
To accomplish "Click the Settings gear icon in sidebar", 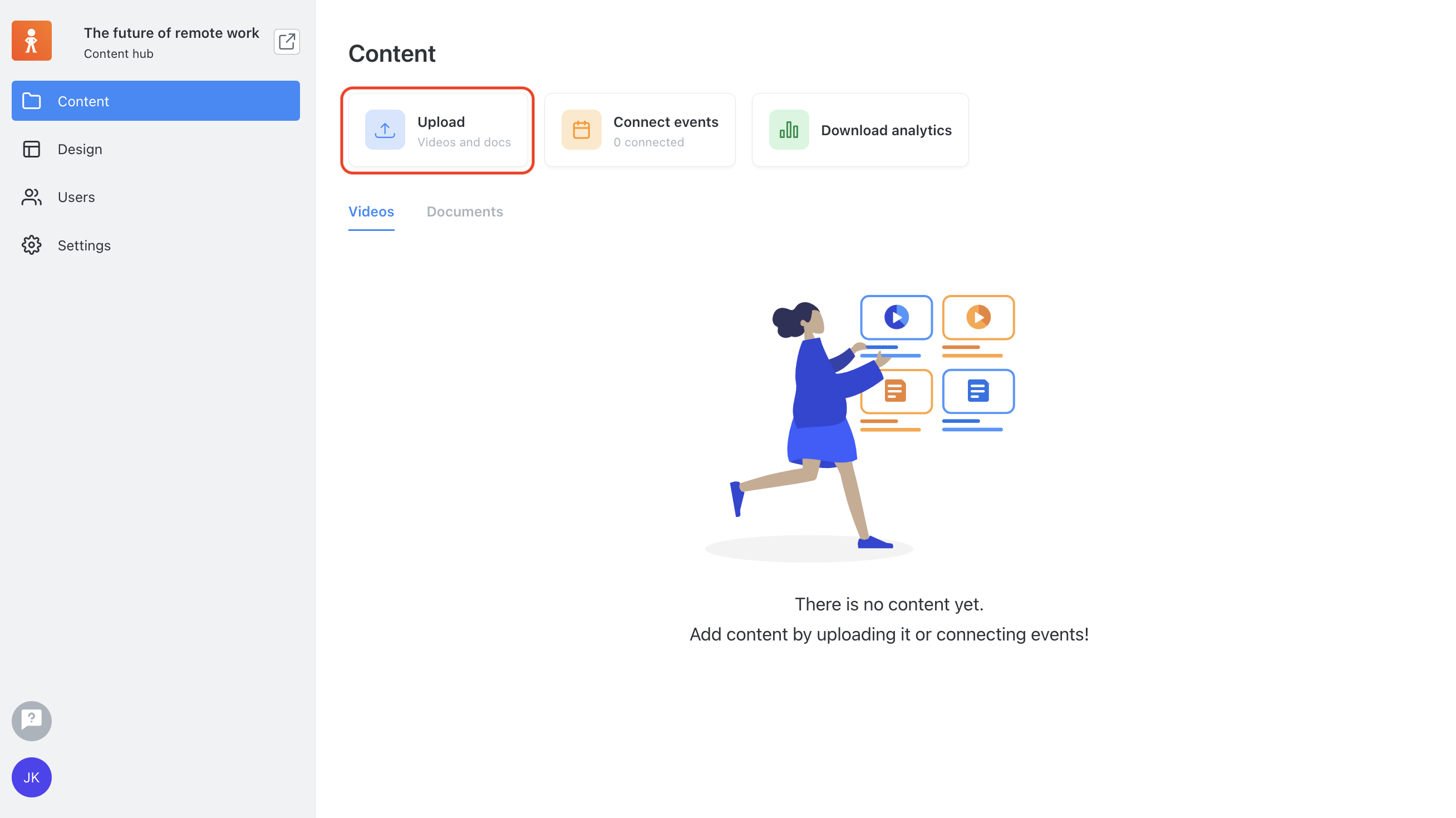I will point(31,245).
